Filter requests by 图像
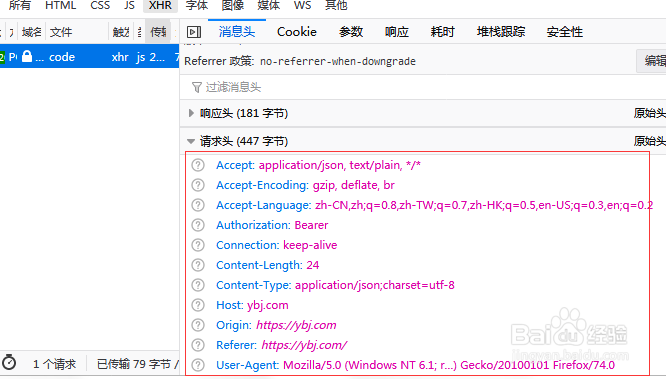The image size is (666, 379). 233,6
